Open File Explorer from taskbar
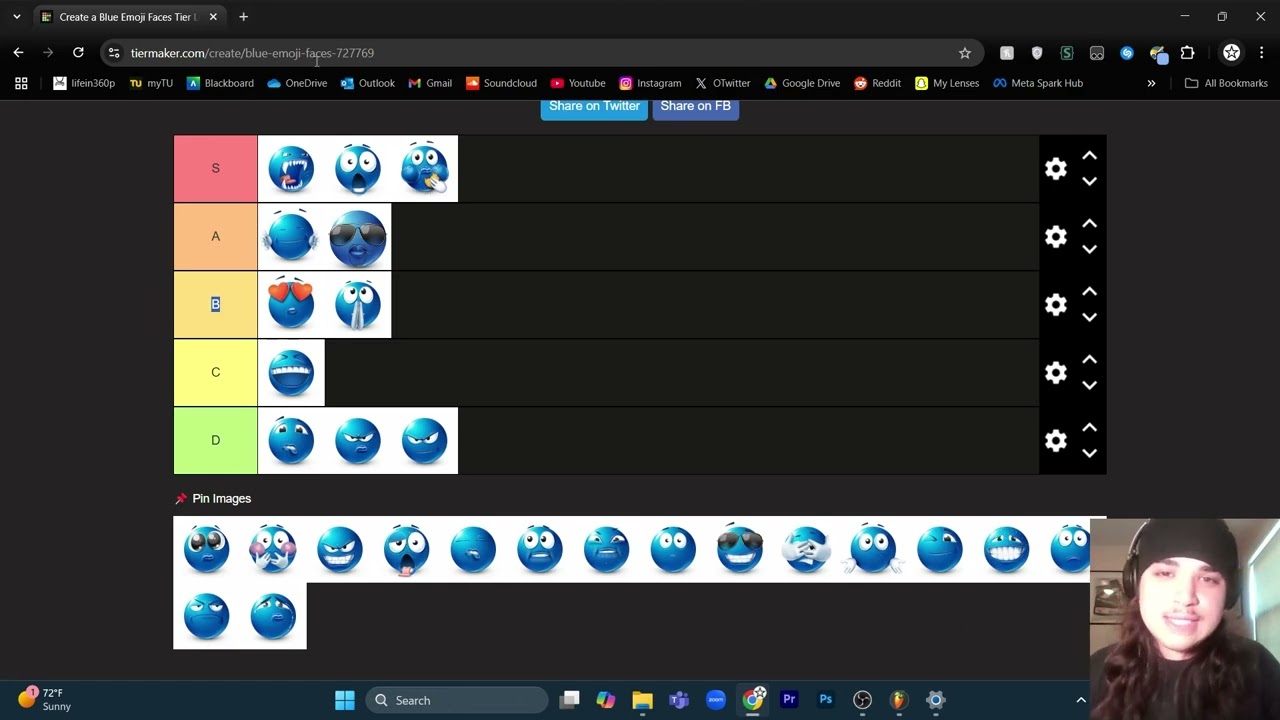The height and width of the screenshot is (720, 1280). pos(642,700)
